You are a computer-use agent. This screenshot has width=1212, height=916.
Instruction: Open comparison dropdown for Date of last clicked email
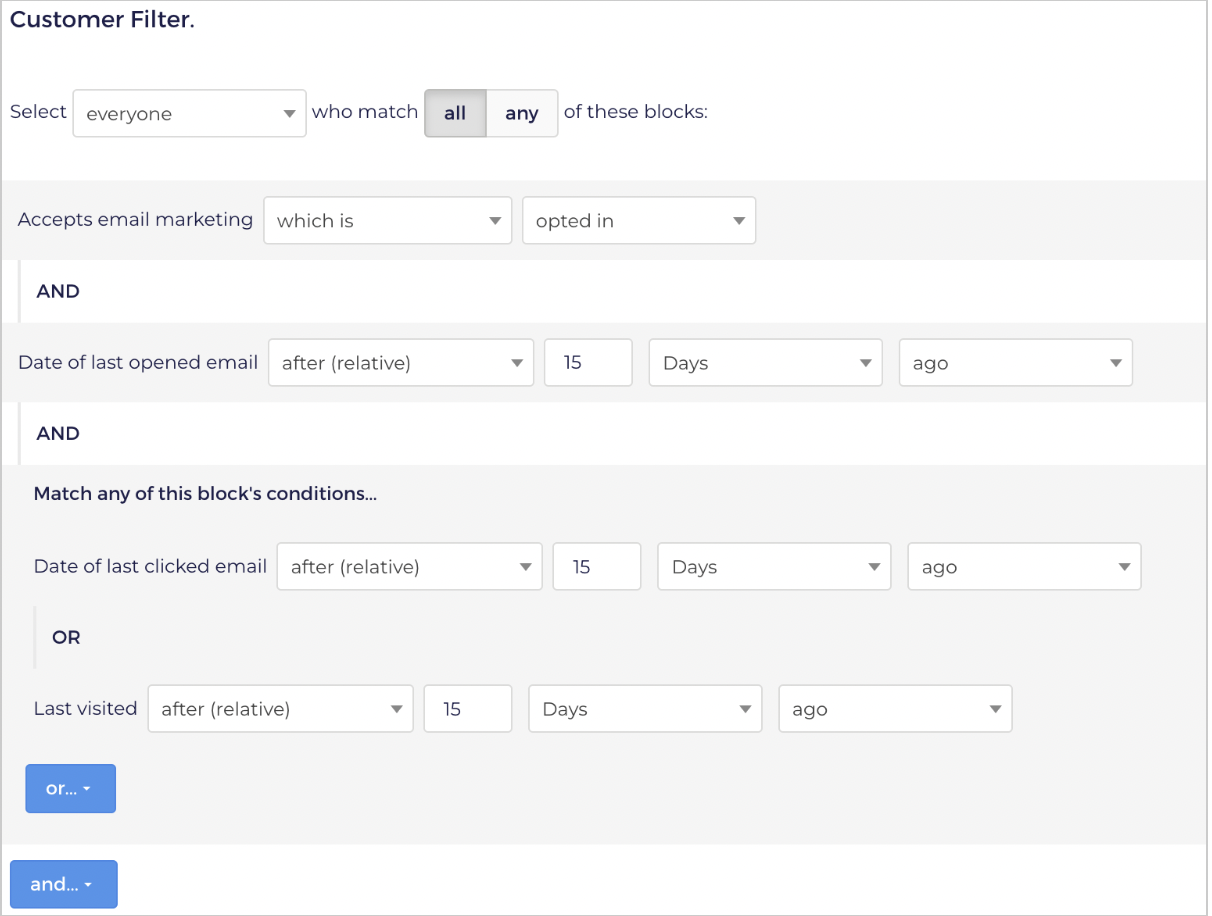tap(409, 566)
